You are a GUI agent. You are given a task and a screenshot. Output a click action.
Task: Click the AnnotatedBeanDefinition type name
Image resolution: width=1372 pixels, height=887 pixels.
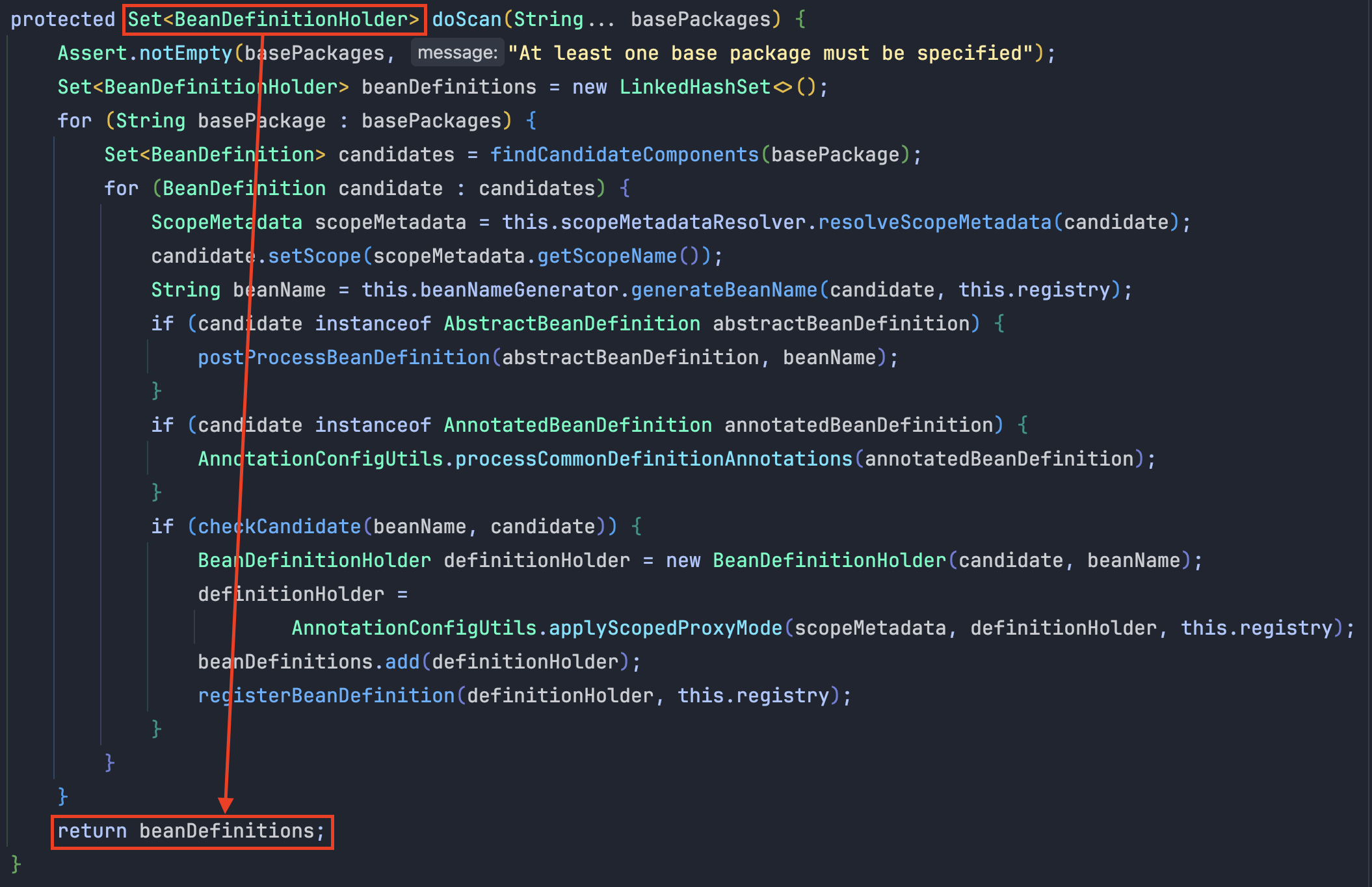point(577,425)
